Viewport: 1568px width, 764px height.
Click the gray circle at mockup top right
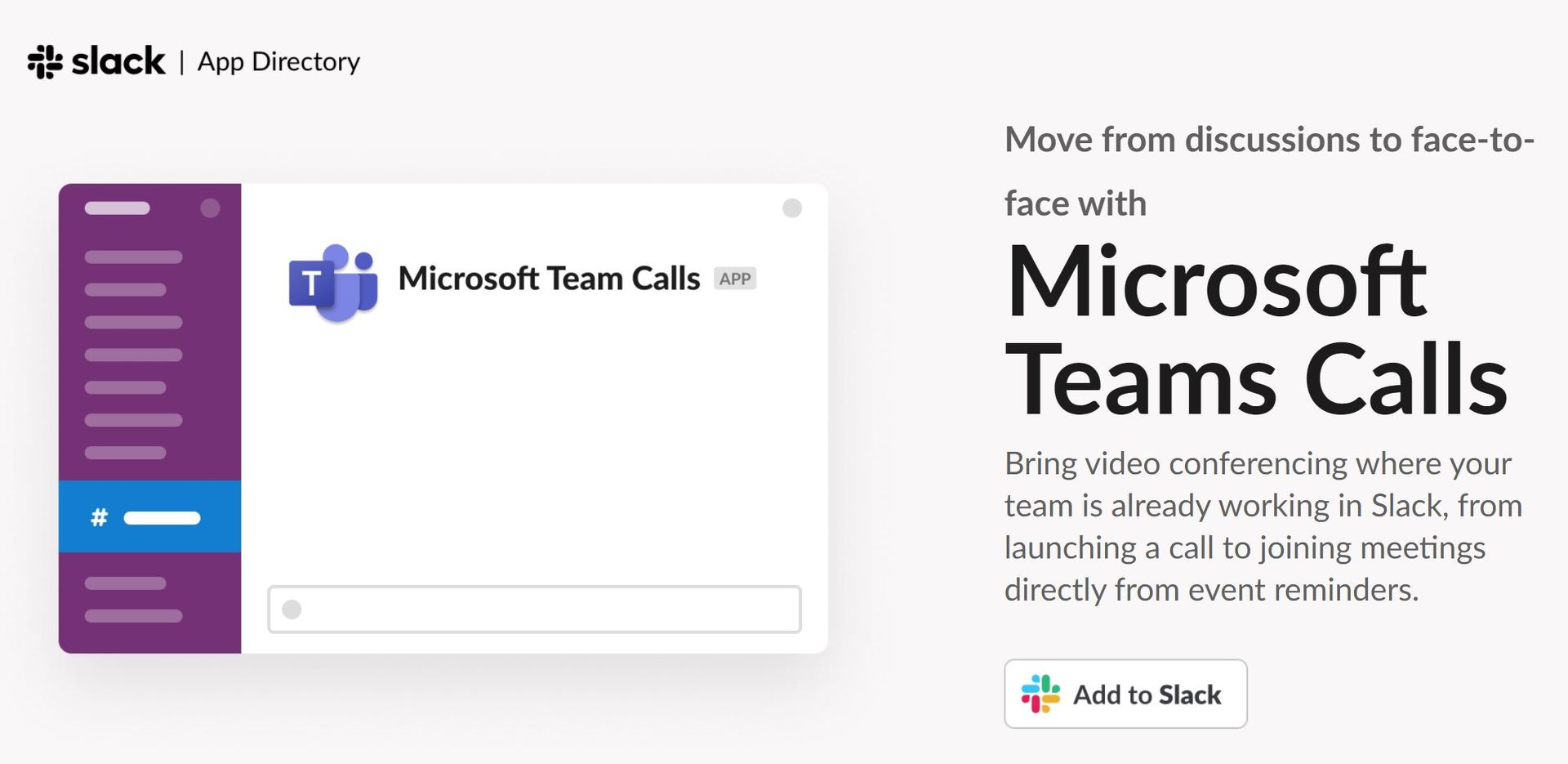pyautogui.click(x=792, y=208)
